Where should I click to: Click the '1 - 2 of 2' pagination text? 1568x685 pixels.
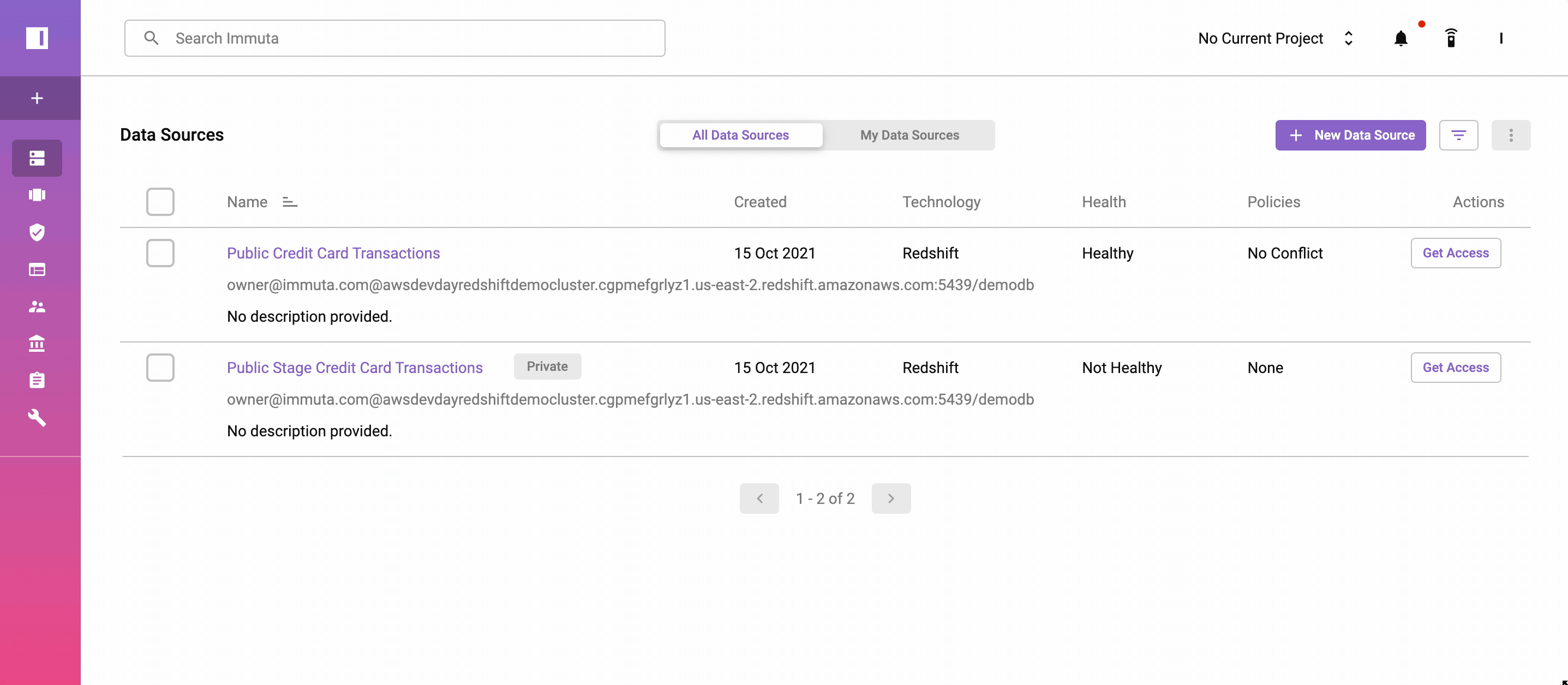tap(825, 498)
